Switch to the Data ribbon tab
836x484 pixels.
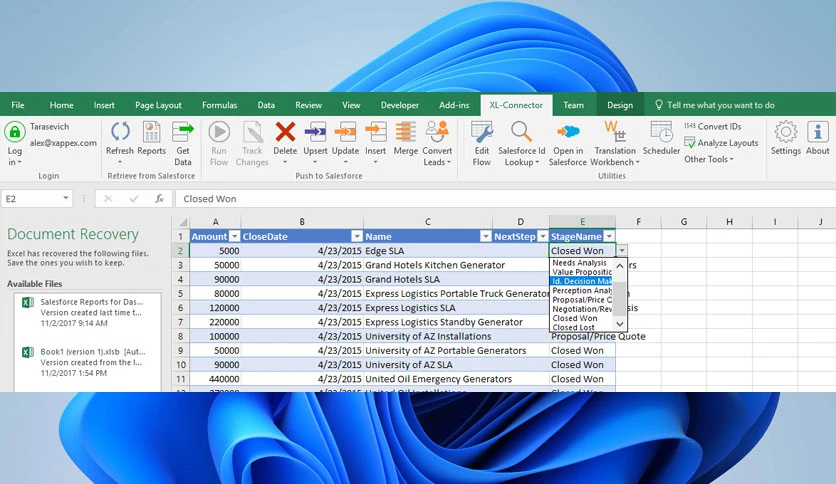[x=266, y=105]
